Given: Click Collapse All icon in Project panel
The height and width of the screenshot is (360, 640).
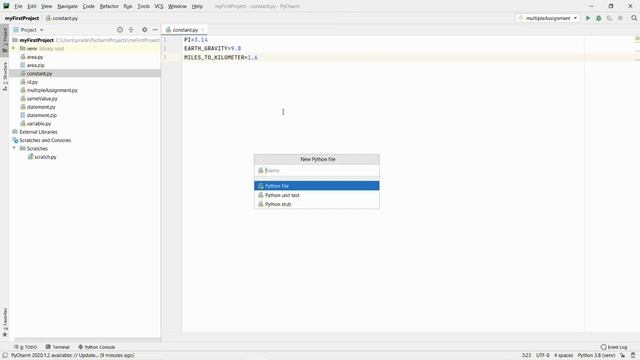Looking at the screenshot, I should pos(131,30).
